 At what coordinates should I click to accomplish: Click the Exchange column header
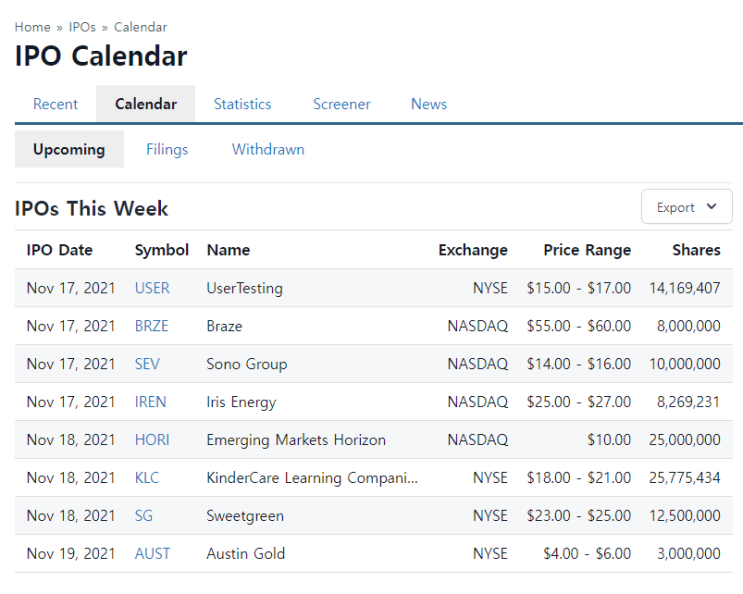473,250
